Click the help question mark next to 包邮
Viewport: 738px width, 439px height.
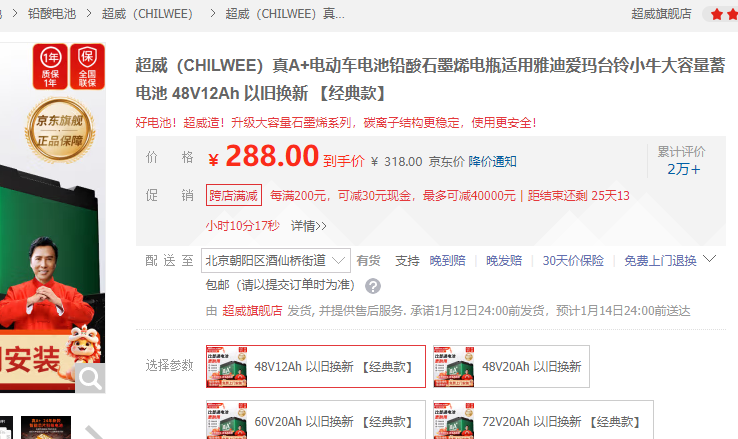(373, 286)
